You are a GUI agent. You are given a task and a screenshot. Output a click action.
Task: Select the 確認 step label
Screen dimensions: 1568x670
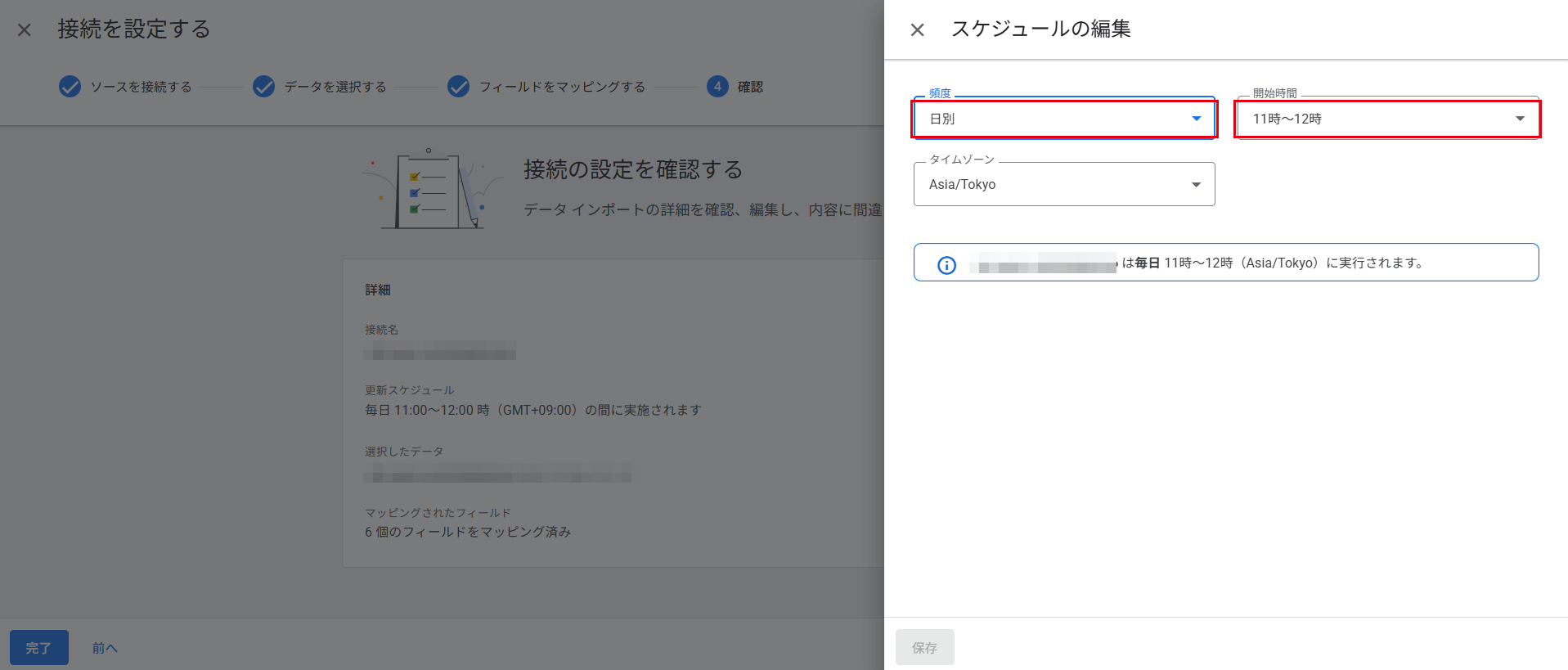(x=750, y=87)
